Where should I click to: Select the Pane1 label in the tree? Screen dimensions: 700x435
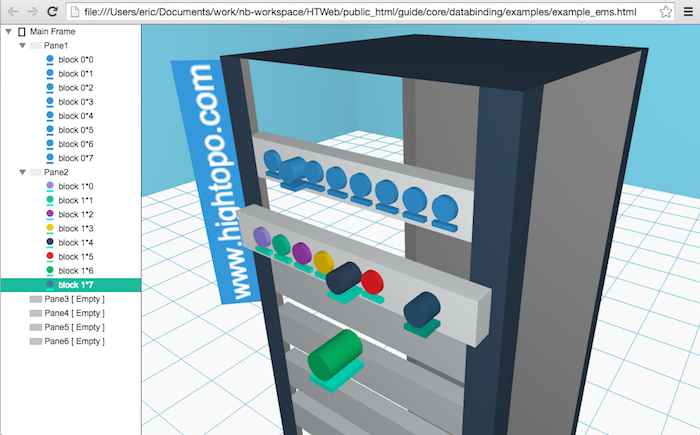[x=56, y=46]
